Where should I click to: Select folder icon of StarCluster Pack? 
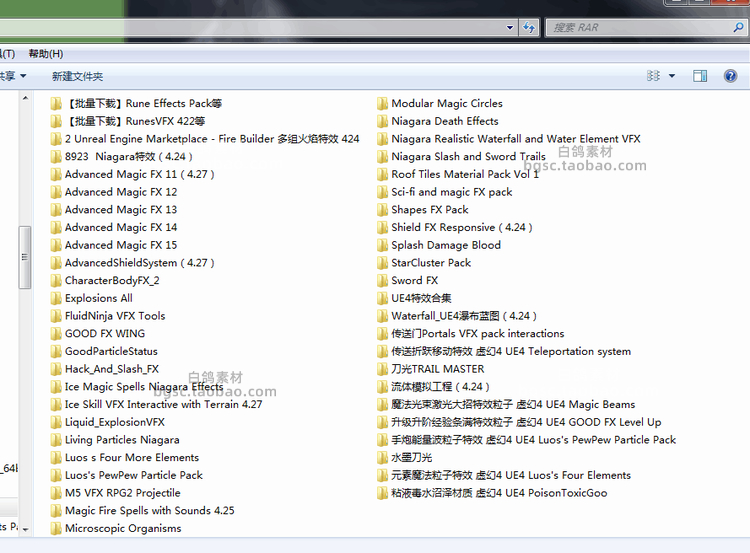pyautogui.click(x=382, y=263)
